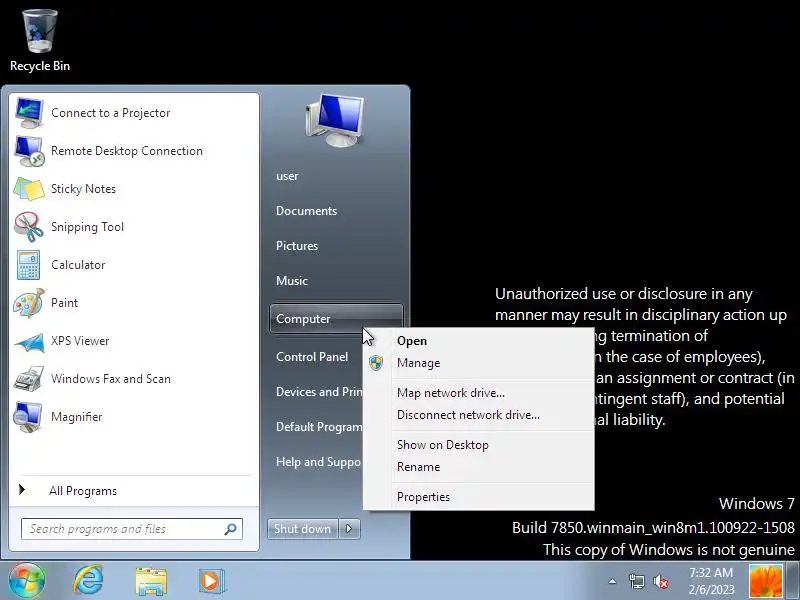This screenshot has height=600, width=800.
Task: Click the network tray icon
Action: point(637,581)
